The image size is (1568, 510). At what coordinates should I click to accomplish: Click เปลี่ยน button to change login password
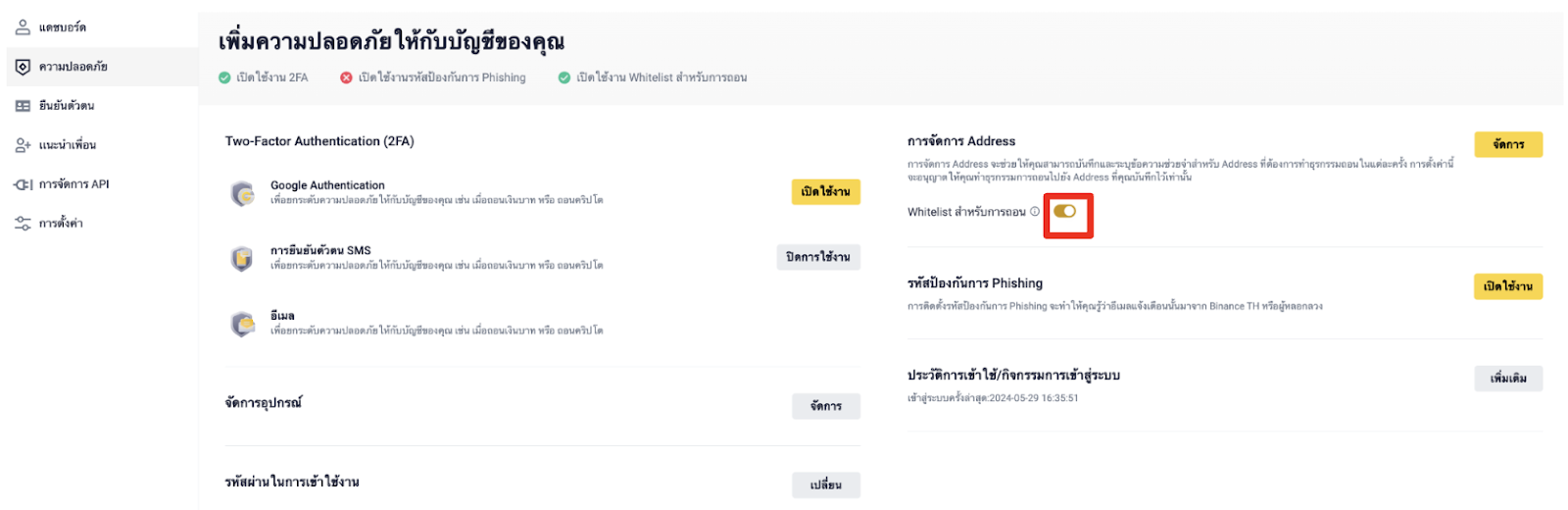coord(826,485)
